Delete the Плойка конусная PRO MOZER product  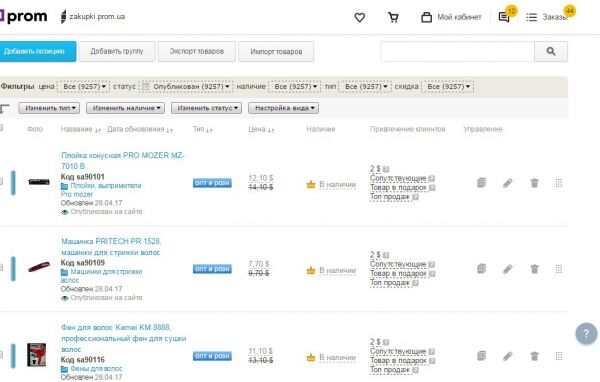coord(535,183)
